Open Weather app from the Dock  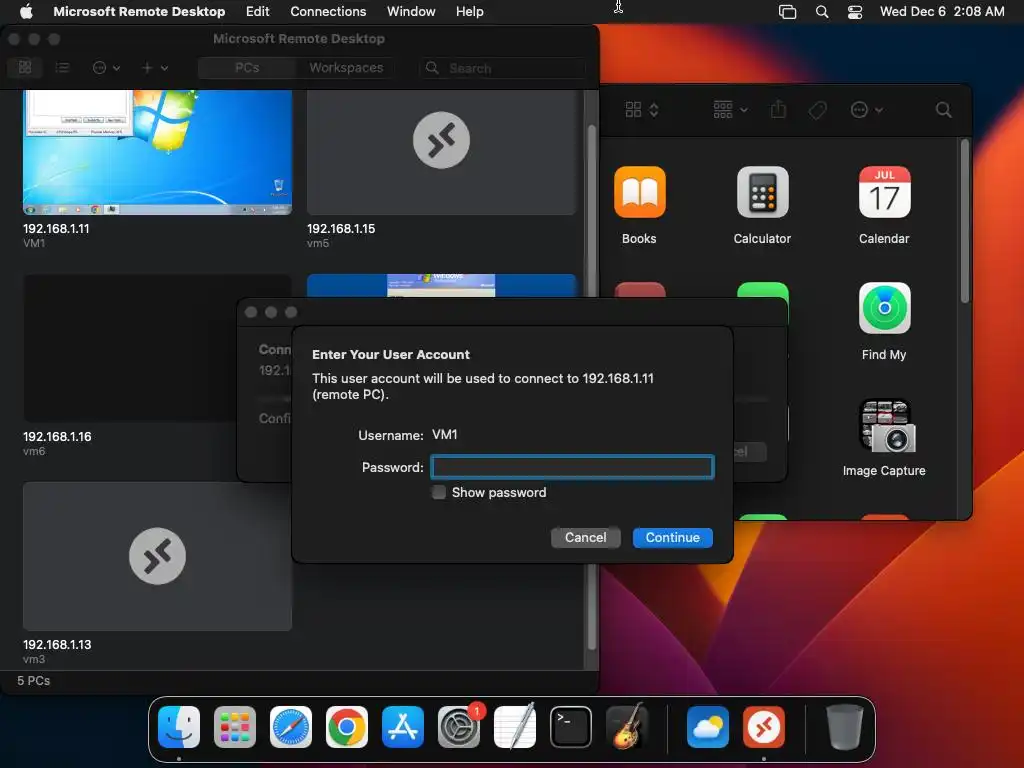[x=708, y=727]
